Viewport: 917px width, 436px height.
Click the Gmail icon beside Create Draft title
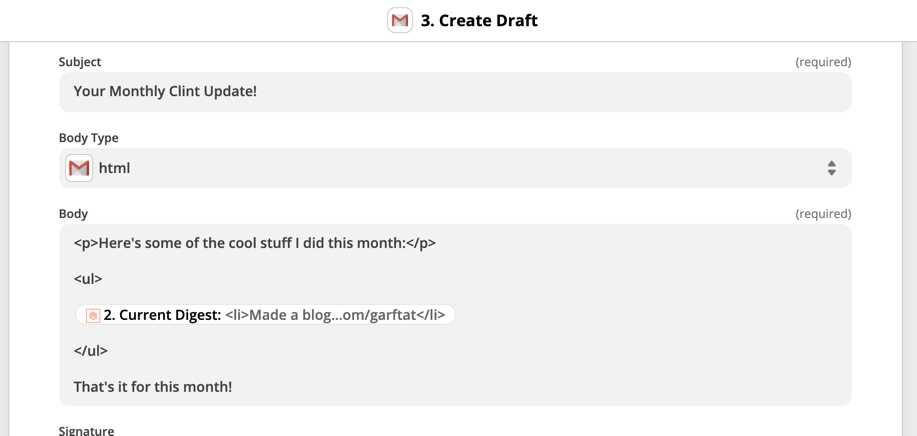pyautogui.click(x=400, y=20)
